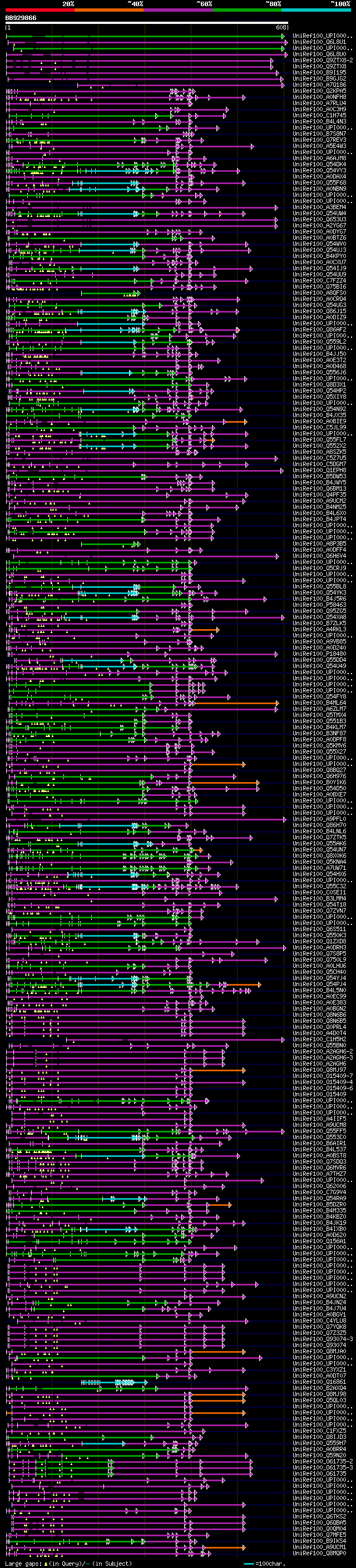Select label UniRef100_Q54DK4
The height and width of the screenshot is (1568, 356).
point(319,164)
